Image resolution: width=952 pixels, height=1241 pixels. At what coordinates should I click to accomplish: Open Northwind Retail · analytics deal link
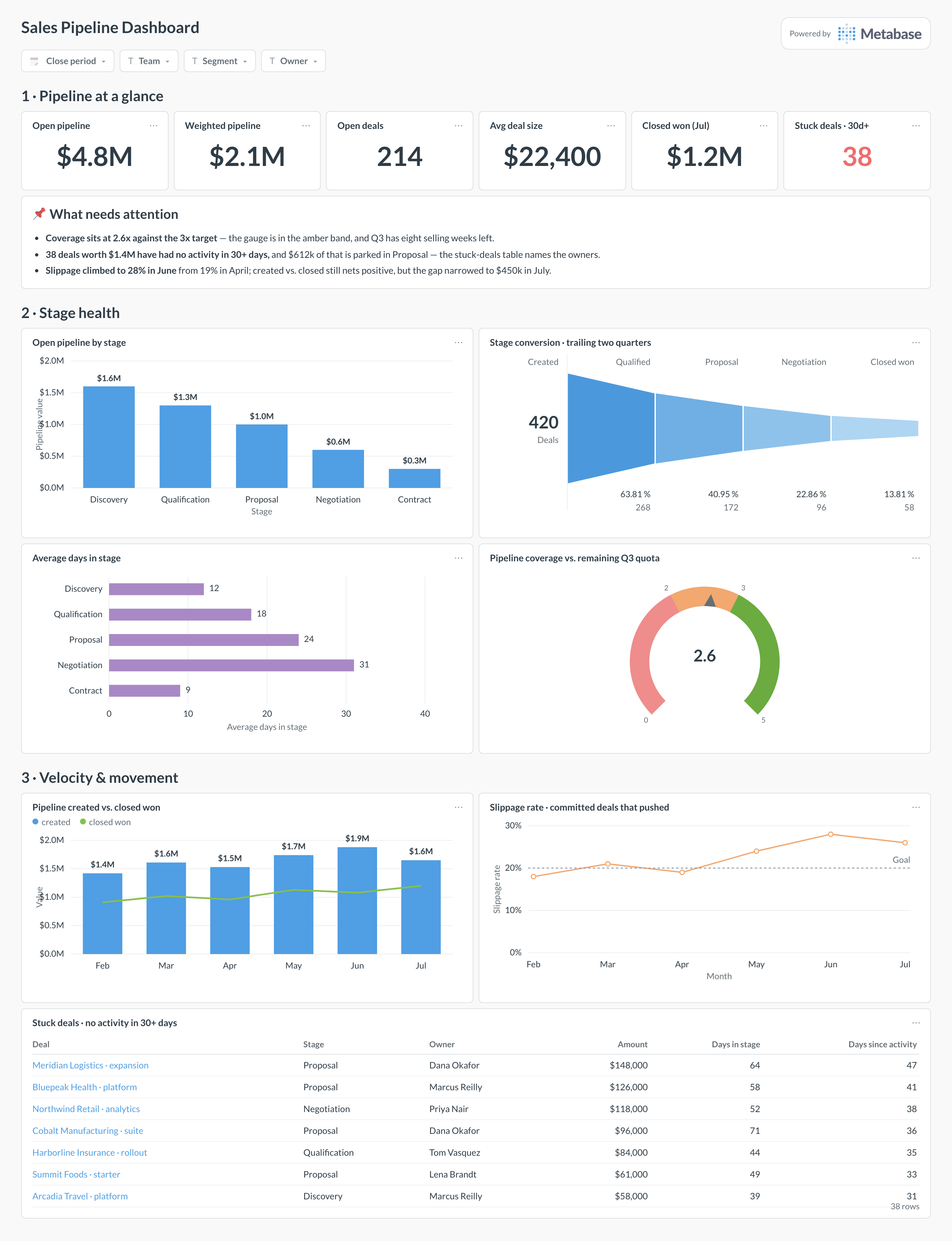click(x=86, y=1109)
